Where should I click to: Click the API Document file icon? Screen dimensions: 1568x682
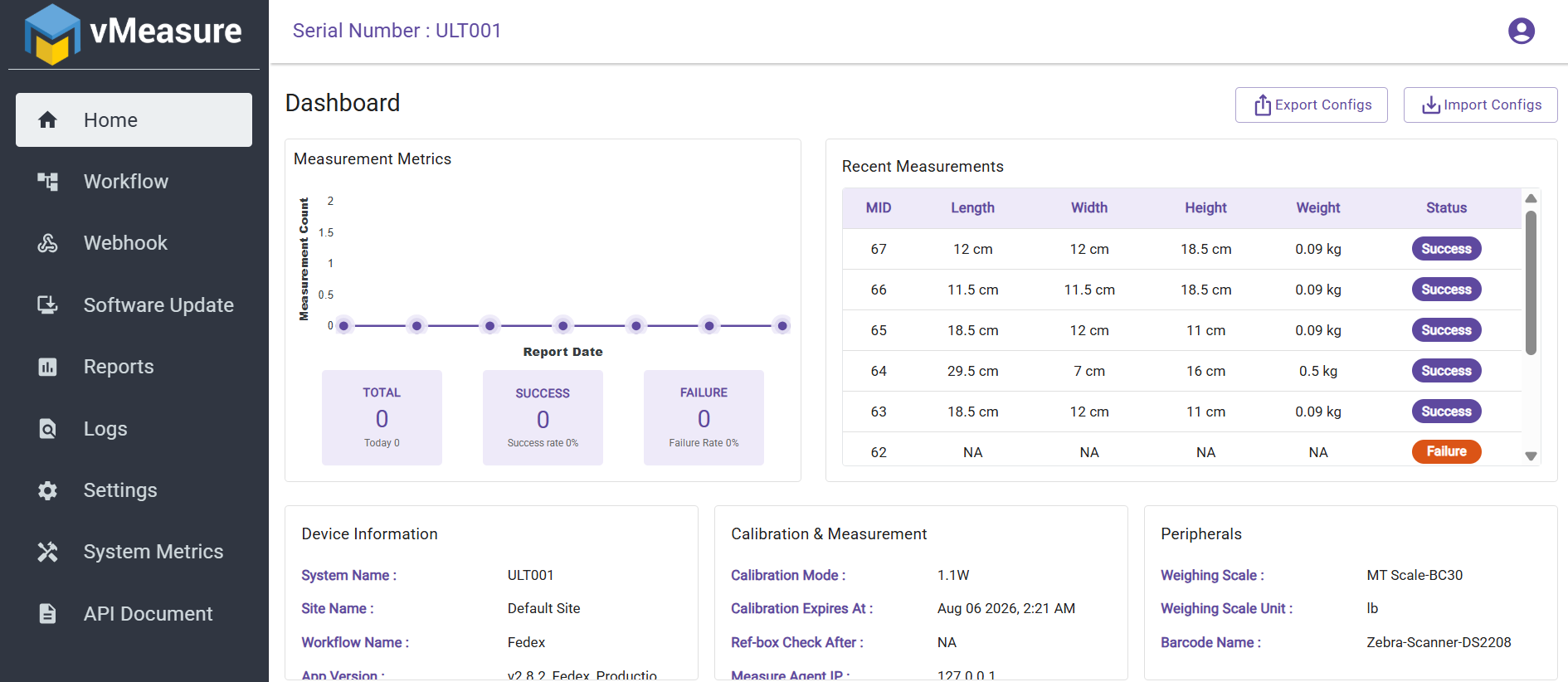pos(48,614)
